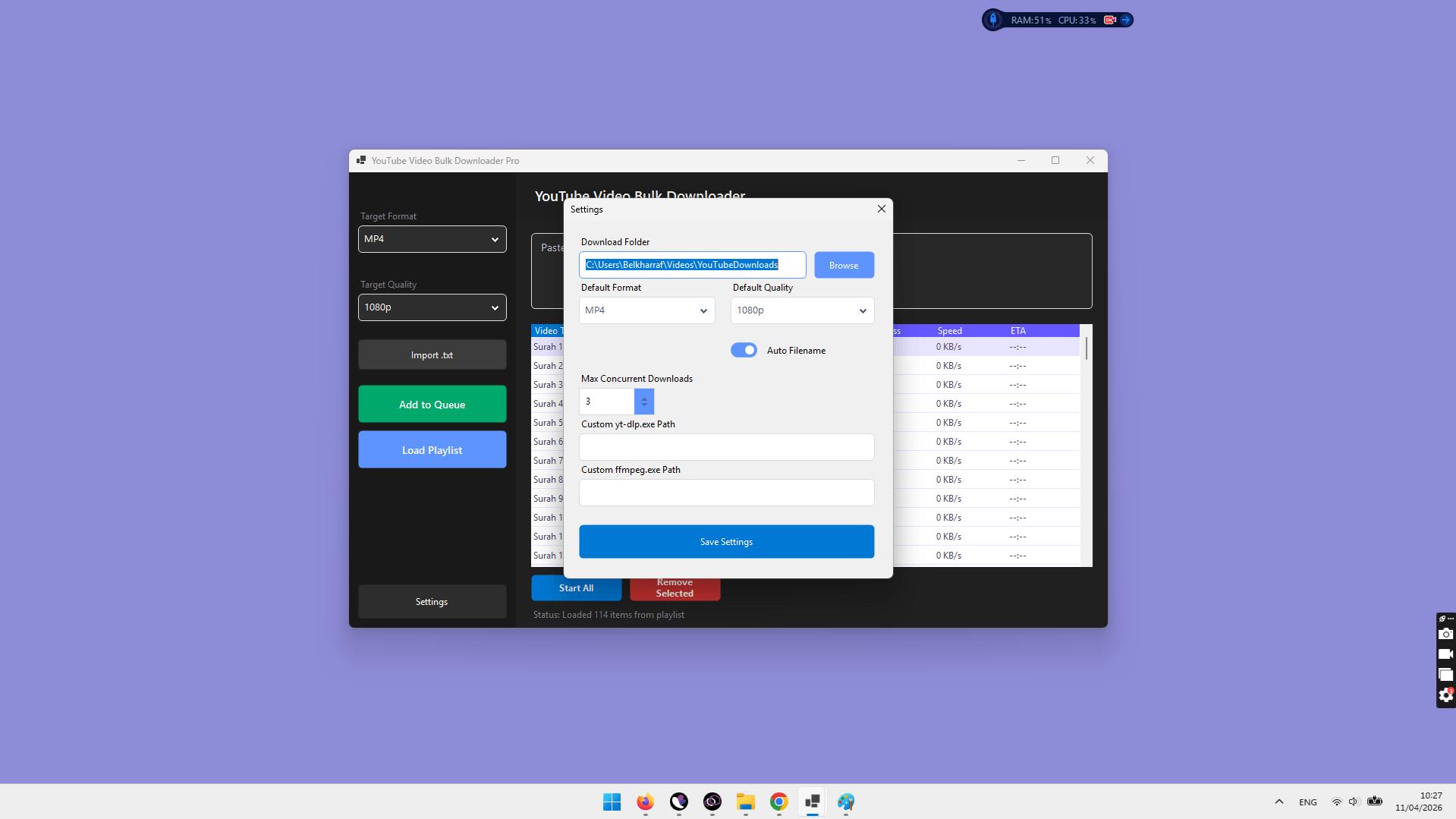
Task: Toggle the Auto Filename switch
Action: point(744,350)
